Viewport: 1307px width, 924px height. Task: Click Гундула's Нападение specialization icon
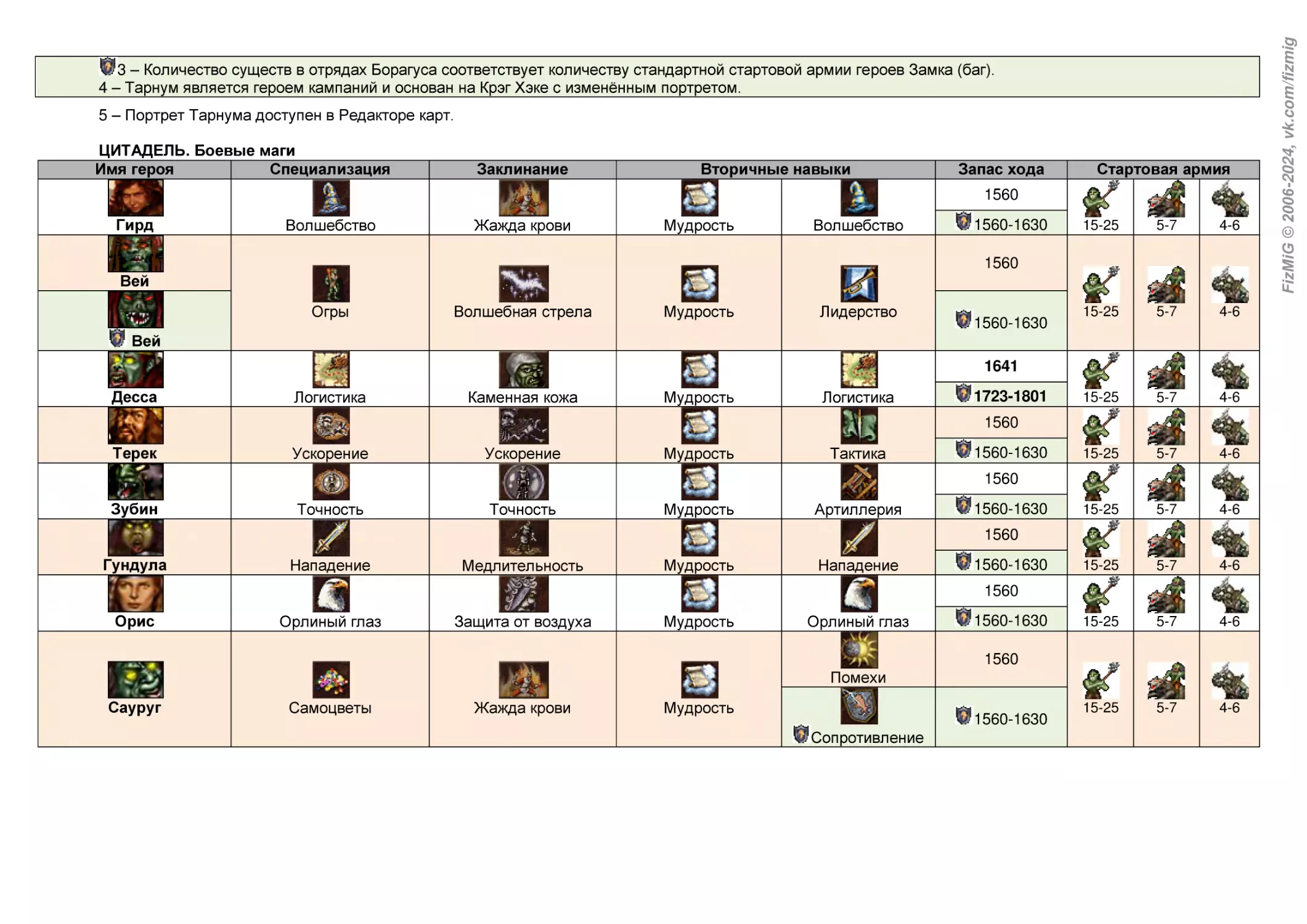(331, 538)
